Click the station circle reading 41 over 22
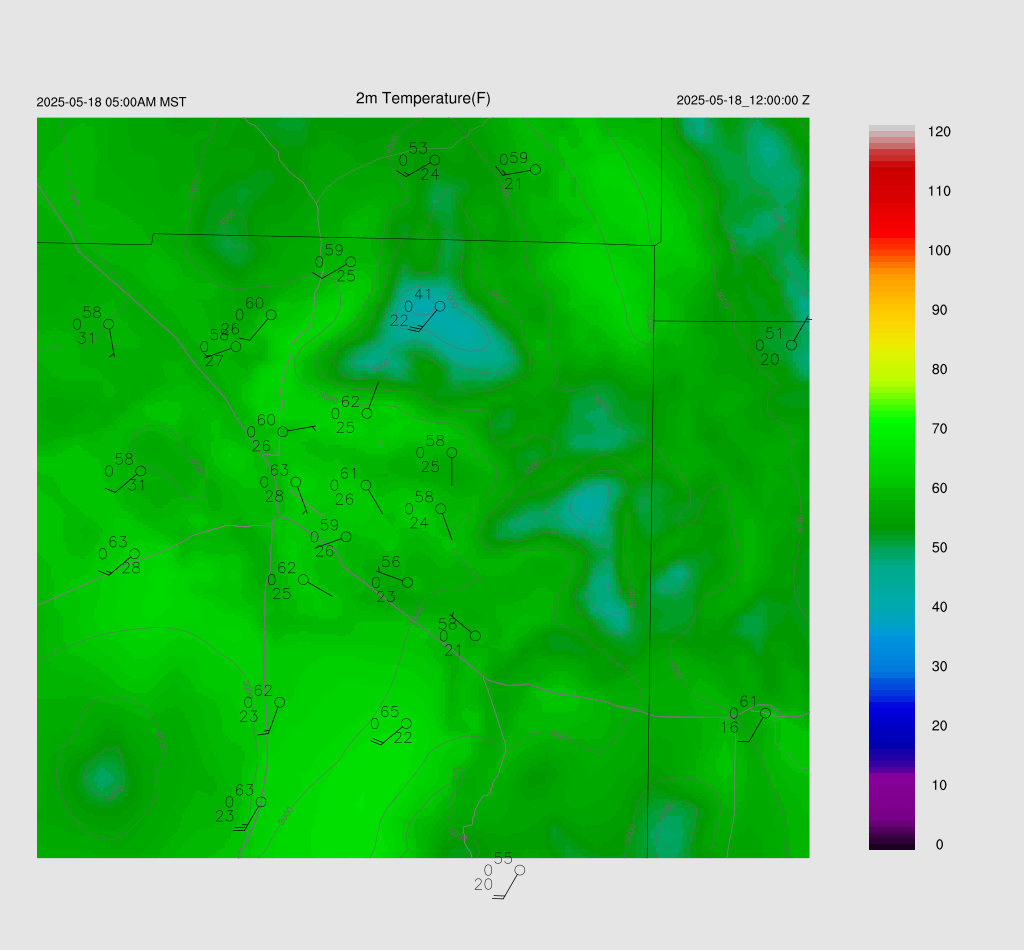This screenshot has width=1024, height=950. click(x=440, y=306)
